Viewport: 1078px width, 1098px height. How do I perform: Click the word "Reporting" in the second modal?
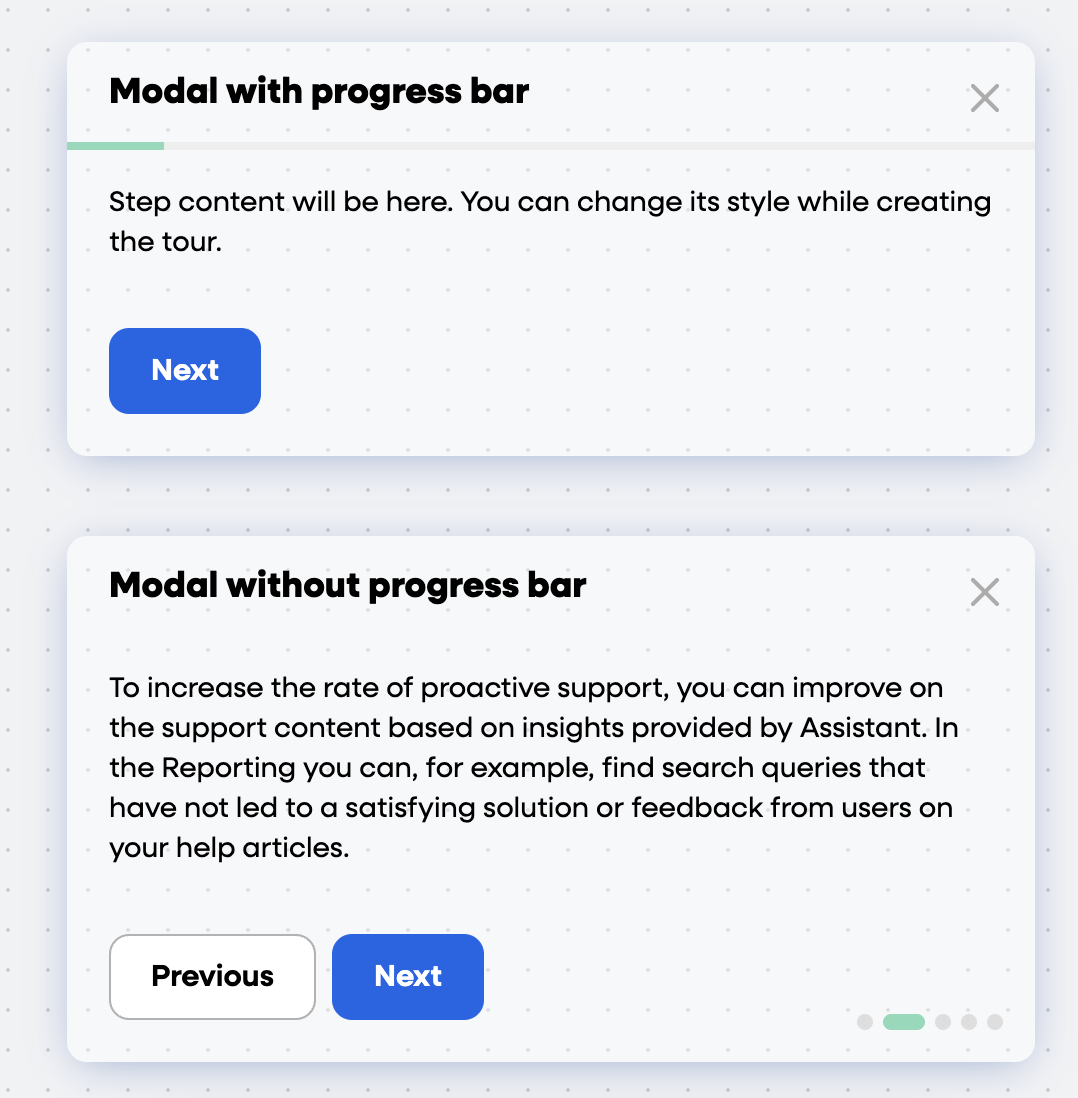pyautogui.click(x=229, y=768)
